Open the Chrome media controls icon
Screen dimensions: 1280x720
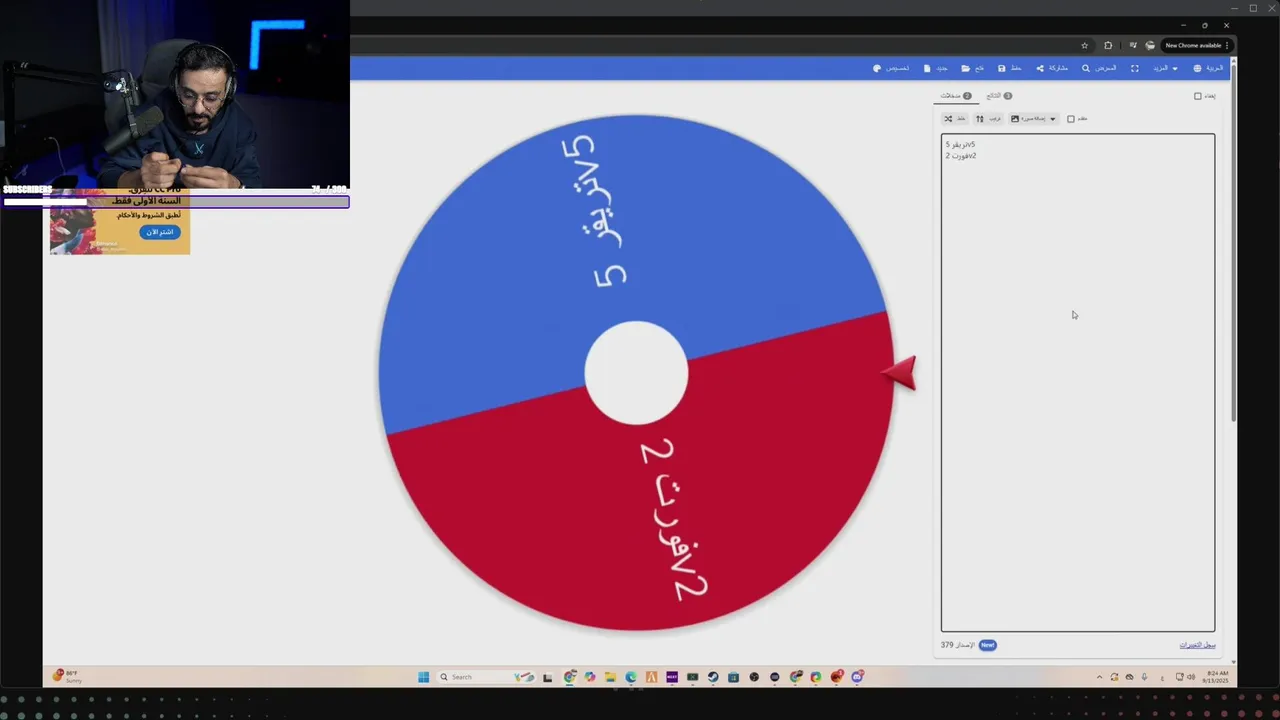[1132, 45]
